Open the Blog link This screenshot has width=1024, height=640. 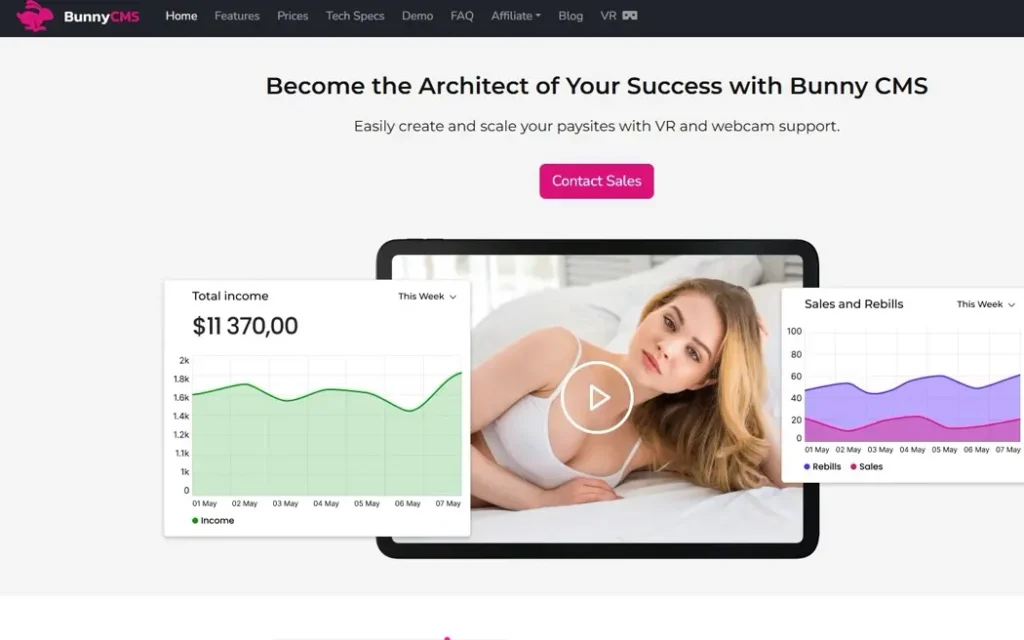point(570,16)
